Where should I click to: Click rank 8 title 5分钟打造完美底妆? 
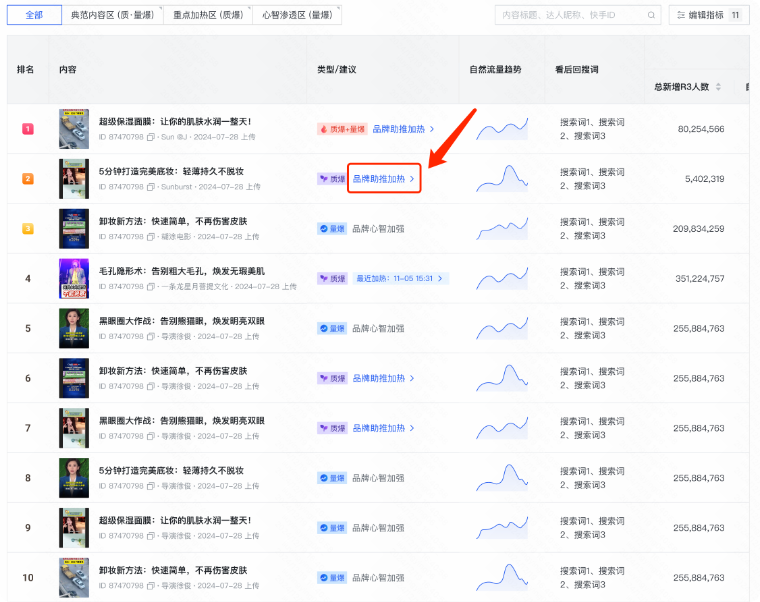coord(171,471)
